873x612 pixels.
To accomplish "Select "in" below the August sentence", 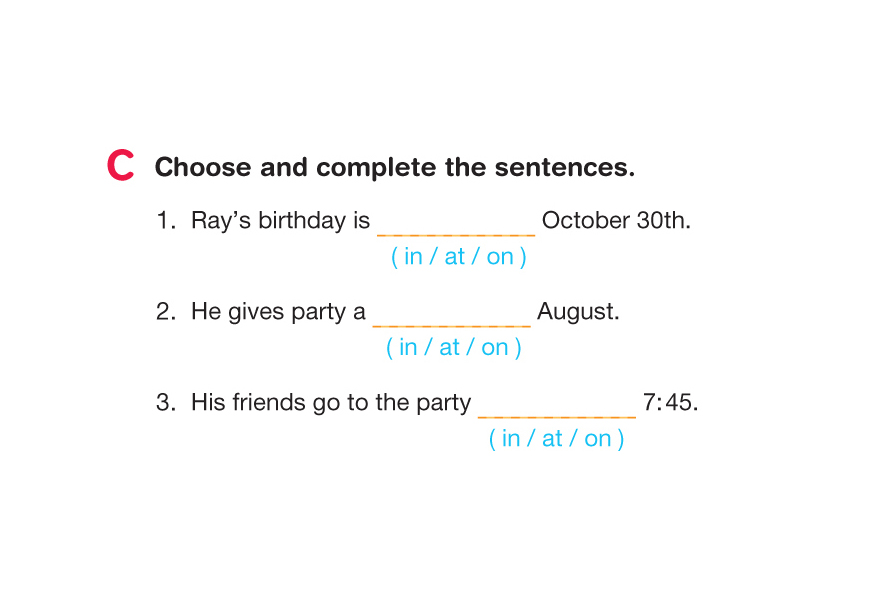I will pyautogui.click(x=407, y=348).
